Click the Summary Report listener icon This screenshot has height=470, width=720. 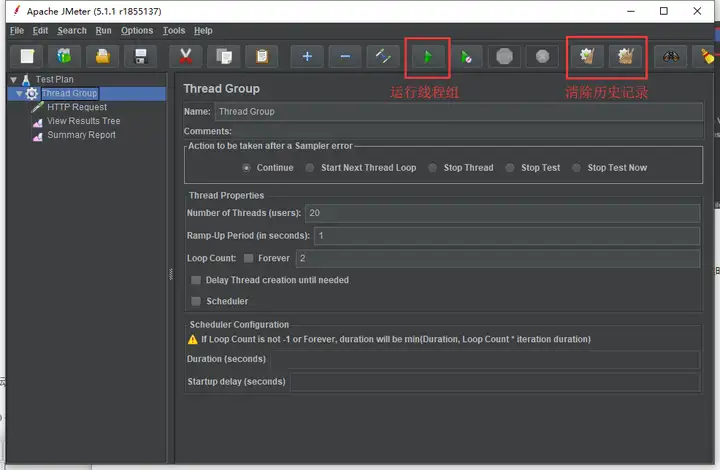38,136
